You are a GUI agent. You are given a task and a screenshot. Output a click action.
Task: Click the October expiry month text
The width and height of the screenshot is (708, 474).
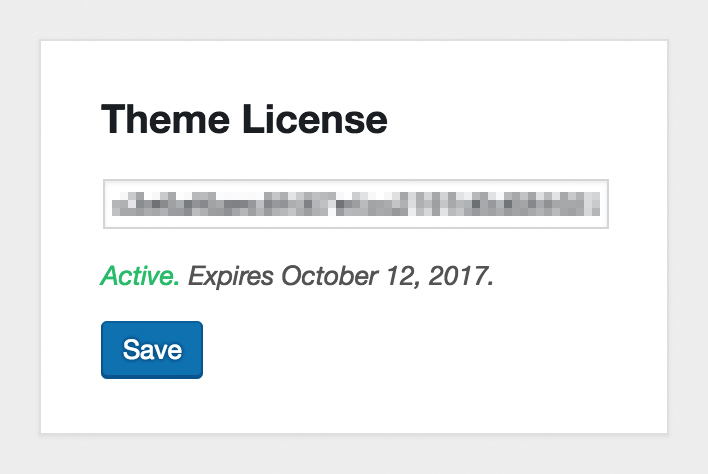(x=330, y=276)
